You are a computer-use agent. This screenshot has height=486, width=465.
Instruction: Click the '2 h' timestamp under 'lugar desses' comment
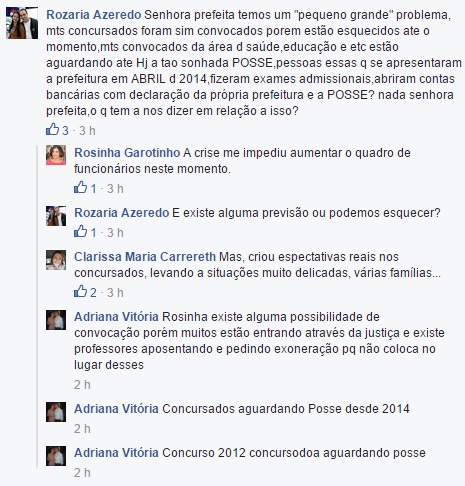click(82, 385)
